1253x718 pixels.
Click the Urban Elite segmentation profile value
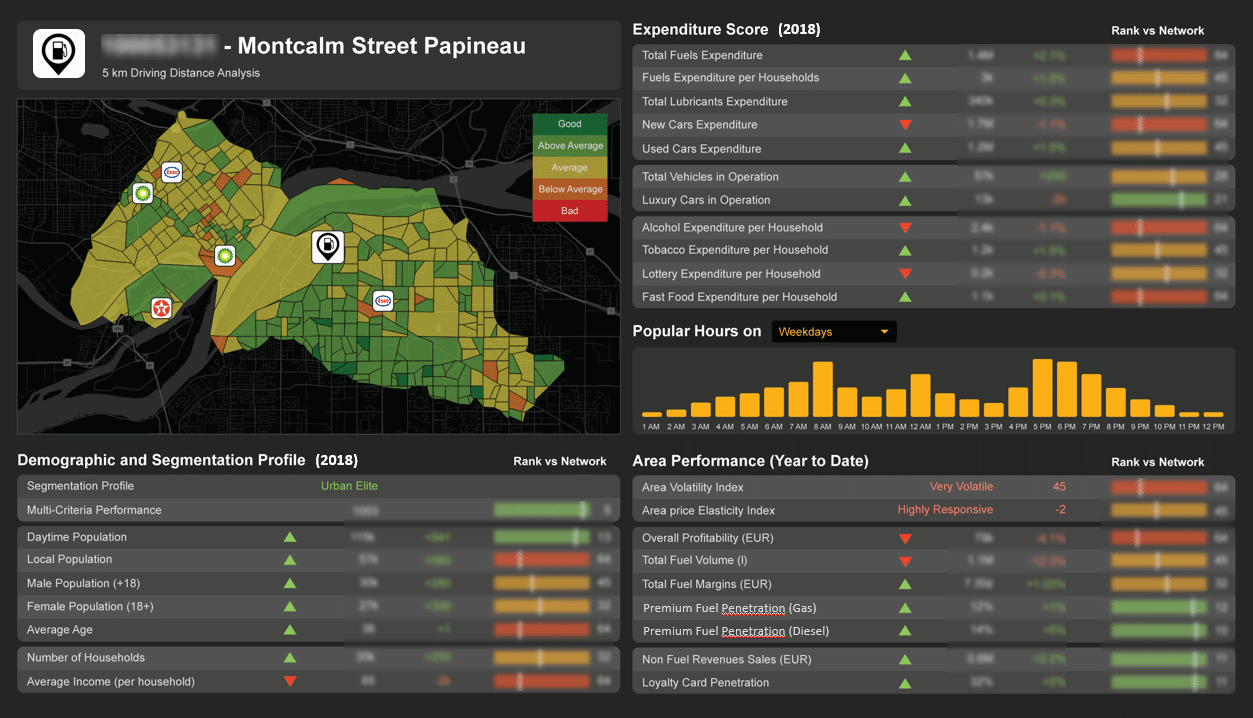pyautogui.click(x=349, y=486)
